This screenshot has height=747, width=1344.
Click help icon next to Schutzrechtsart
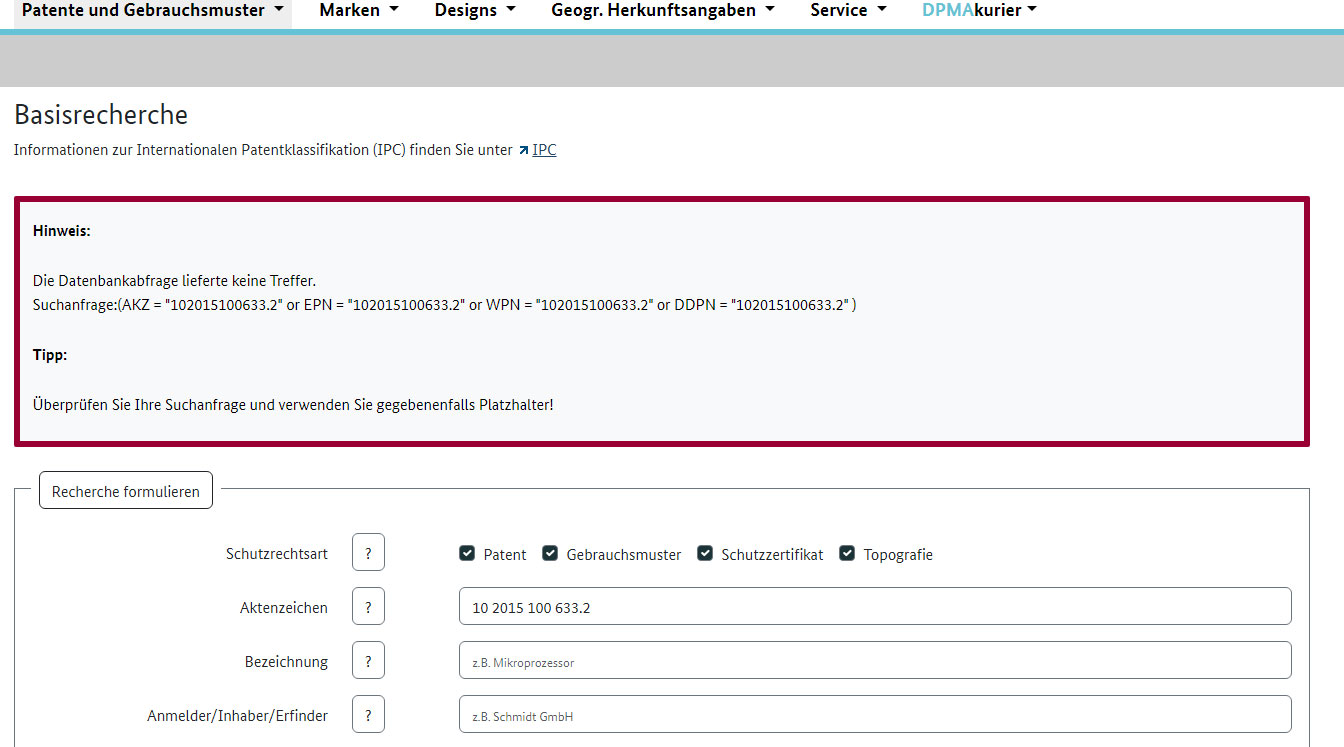368,553
